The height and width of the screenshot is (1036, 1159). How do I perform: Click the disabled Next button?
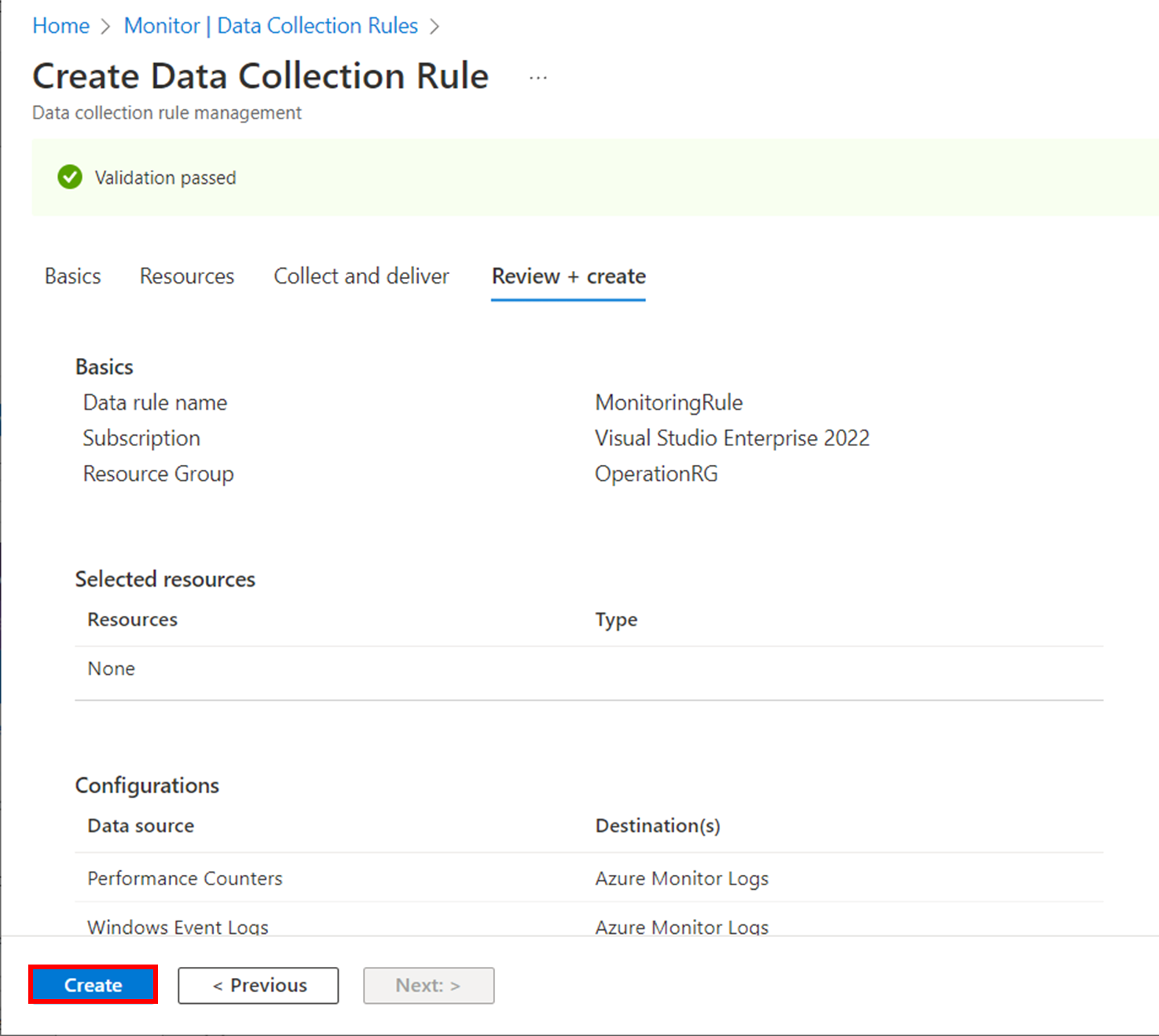pos(428,985)
